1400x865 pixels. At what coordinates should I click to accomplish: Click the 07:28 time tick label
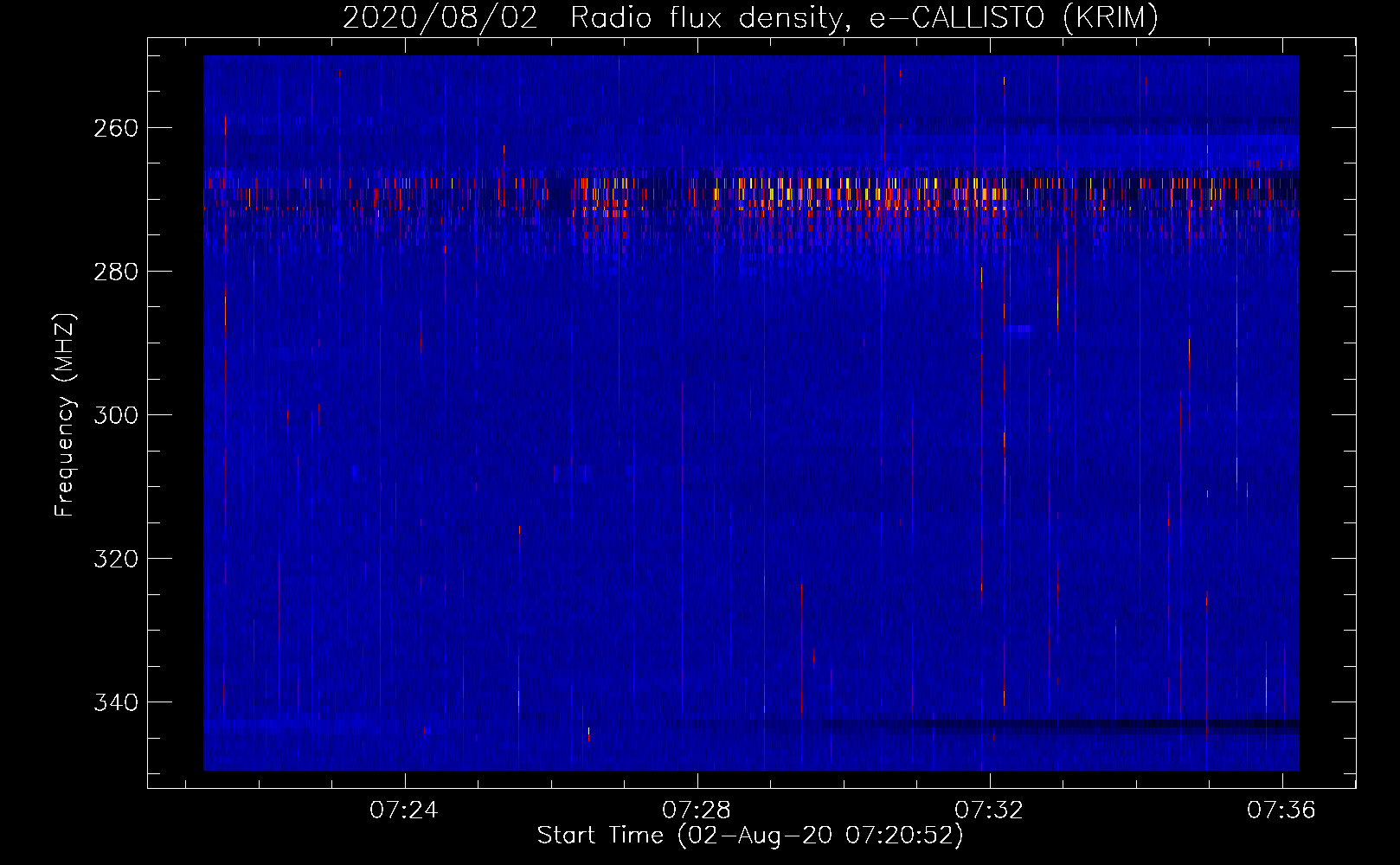[697, 811]
